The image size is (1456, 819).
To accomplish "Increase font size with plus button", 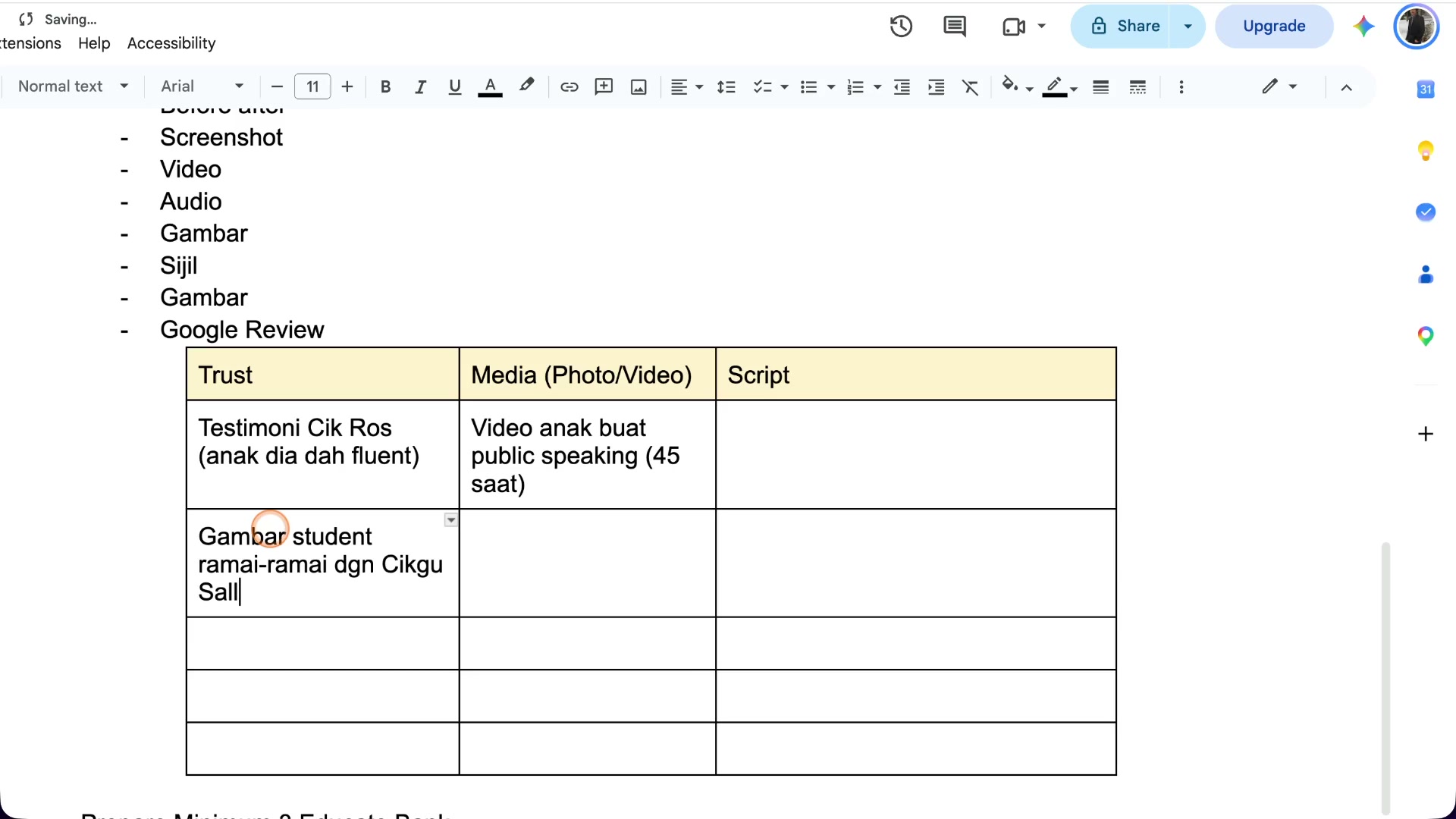I will pyautogui.click(x=347, y=86).
